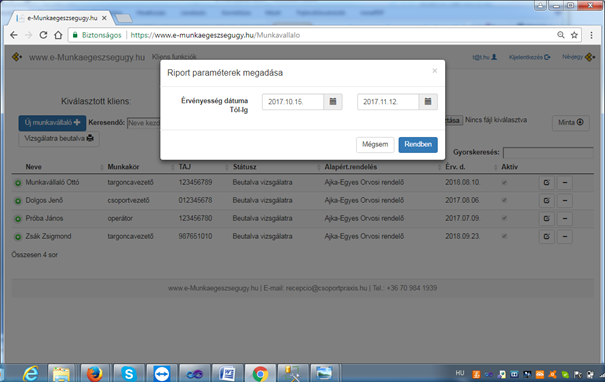Sort the table by Munkakör column
Viewport: 605px width, 382px height.
123,167
